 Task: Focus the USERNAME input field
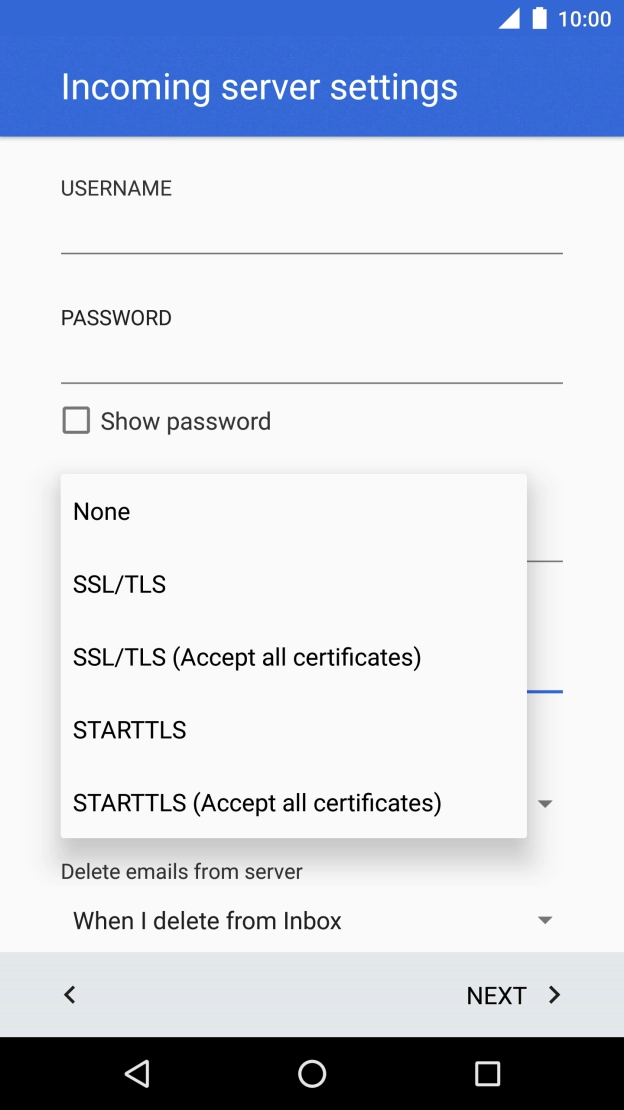pos(311,232)
